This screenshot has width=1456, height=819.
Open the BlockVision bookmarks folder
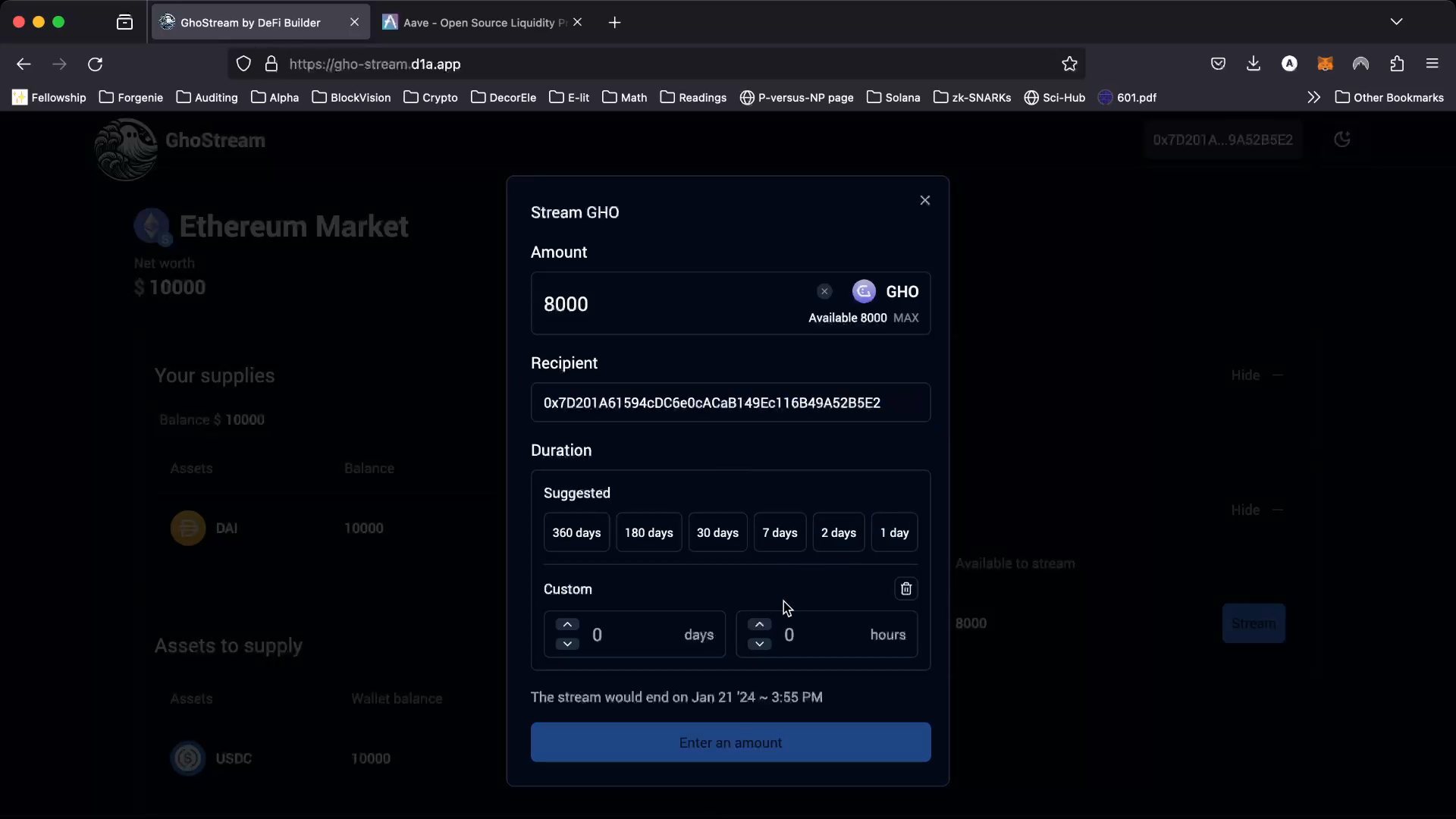pos(351,98)
